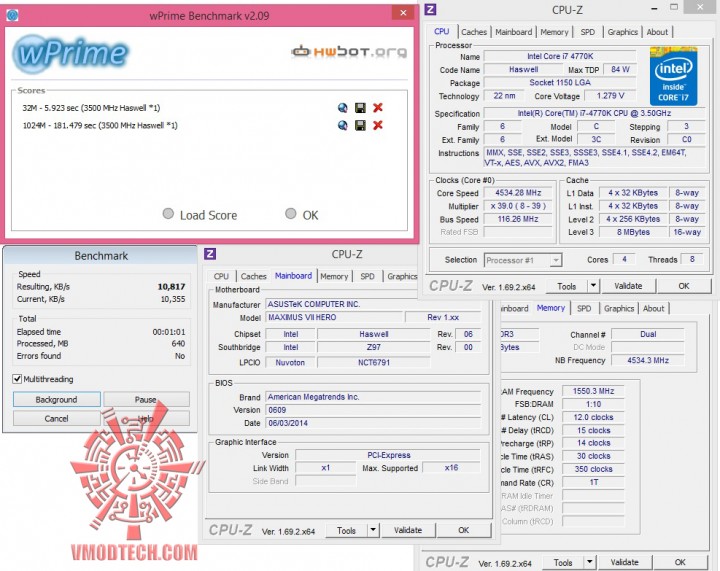Select CPU tab in Mainboard CPU-Z window

(x=221, y=276)
